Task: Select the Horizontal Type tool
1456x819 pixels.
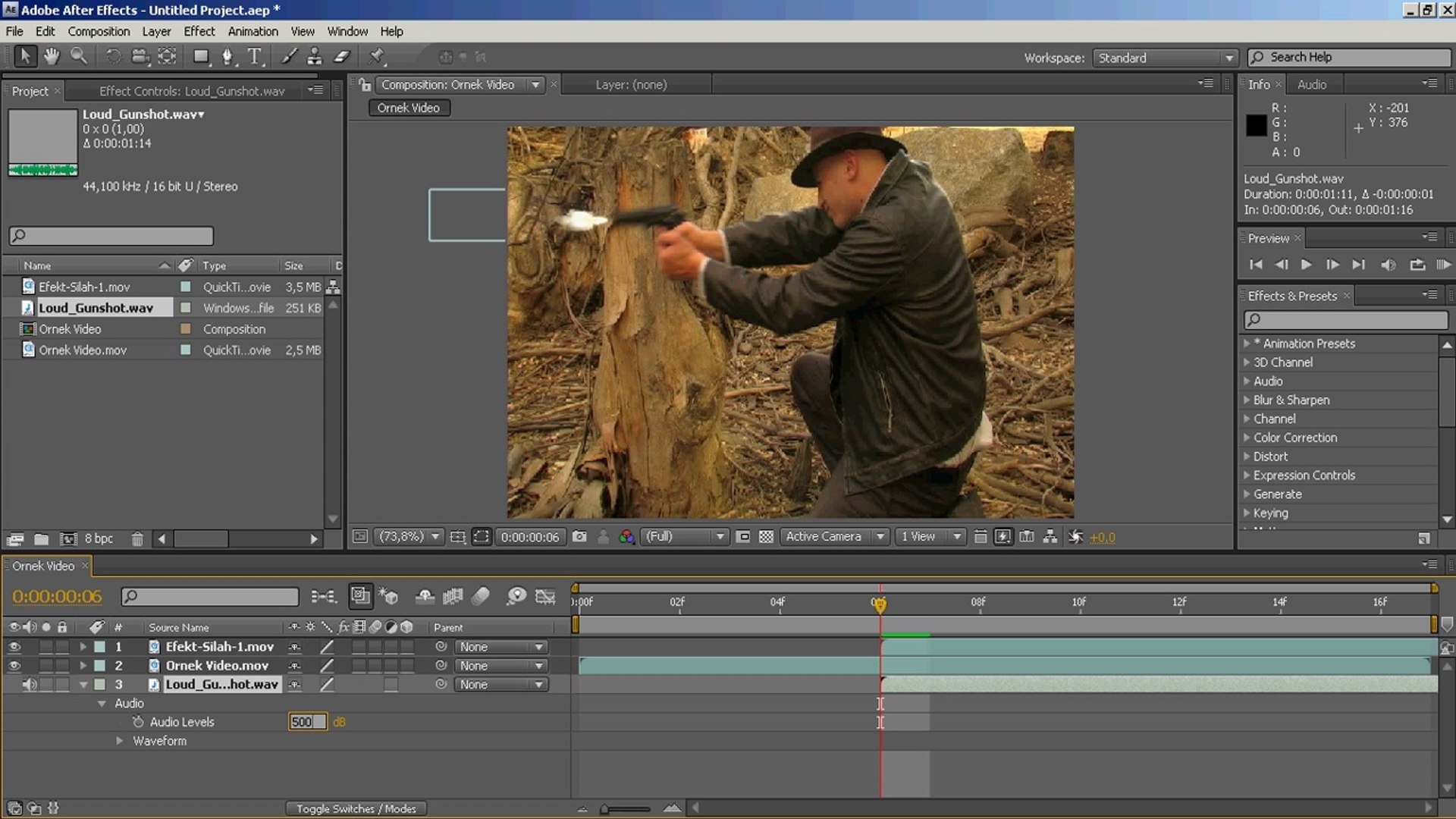Action: pos(255,56)
